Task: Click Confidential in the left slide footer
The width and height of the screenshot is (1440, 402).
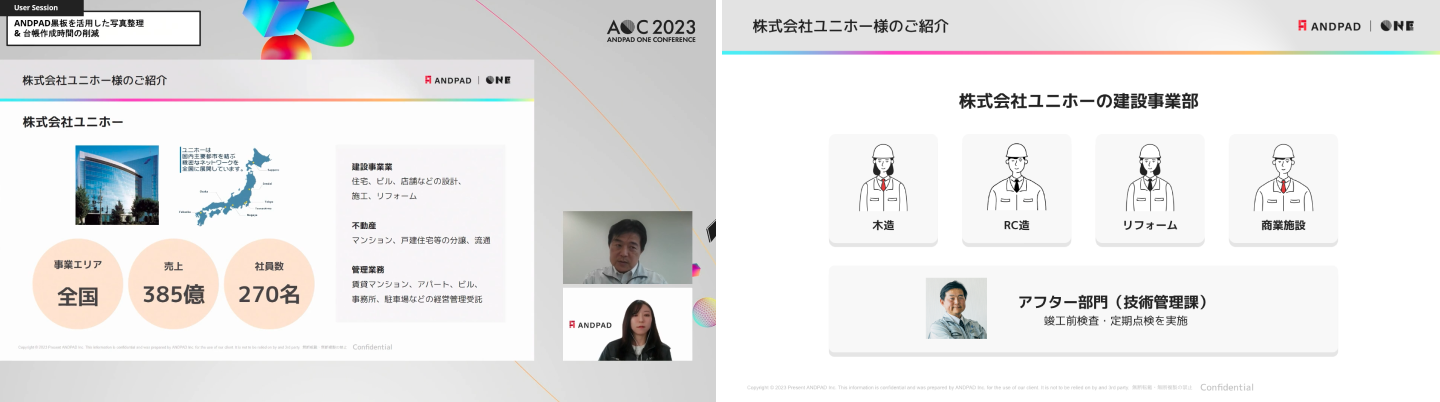Action: [x=372, y=347]
